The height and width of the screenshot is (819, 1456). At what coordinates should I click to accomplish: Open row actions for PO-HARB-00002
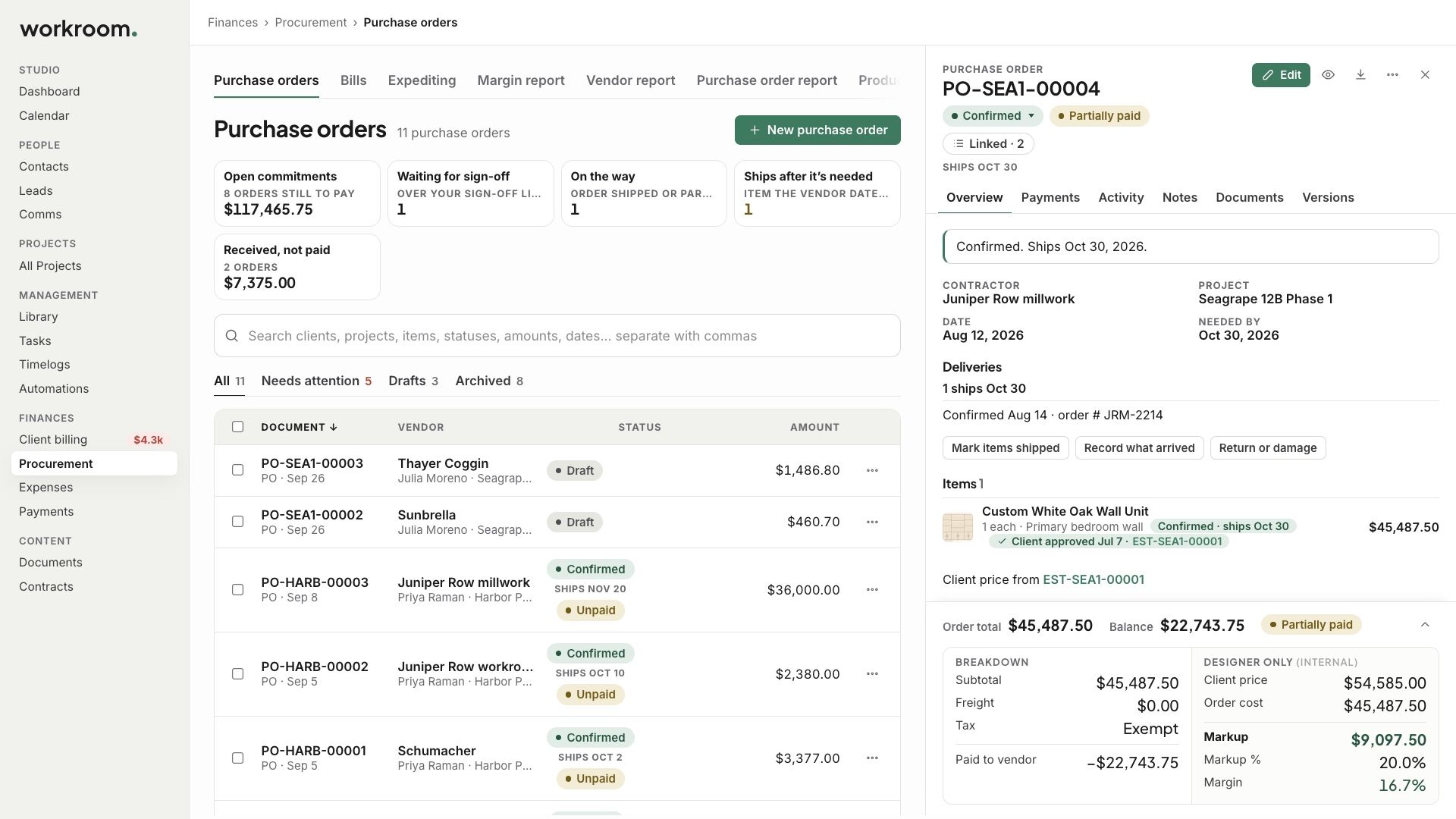pos(872,673)
